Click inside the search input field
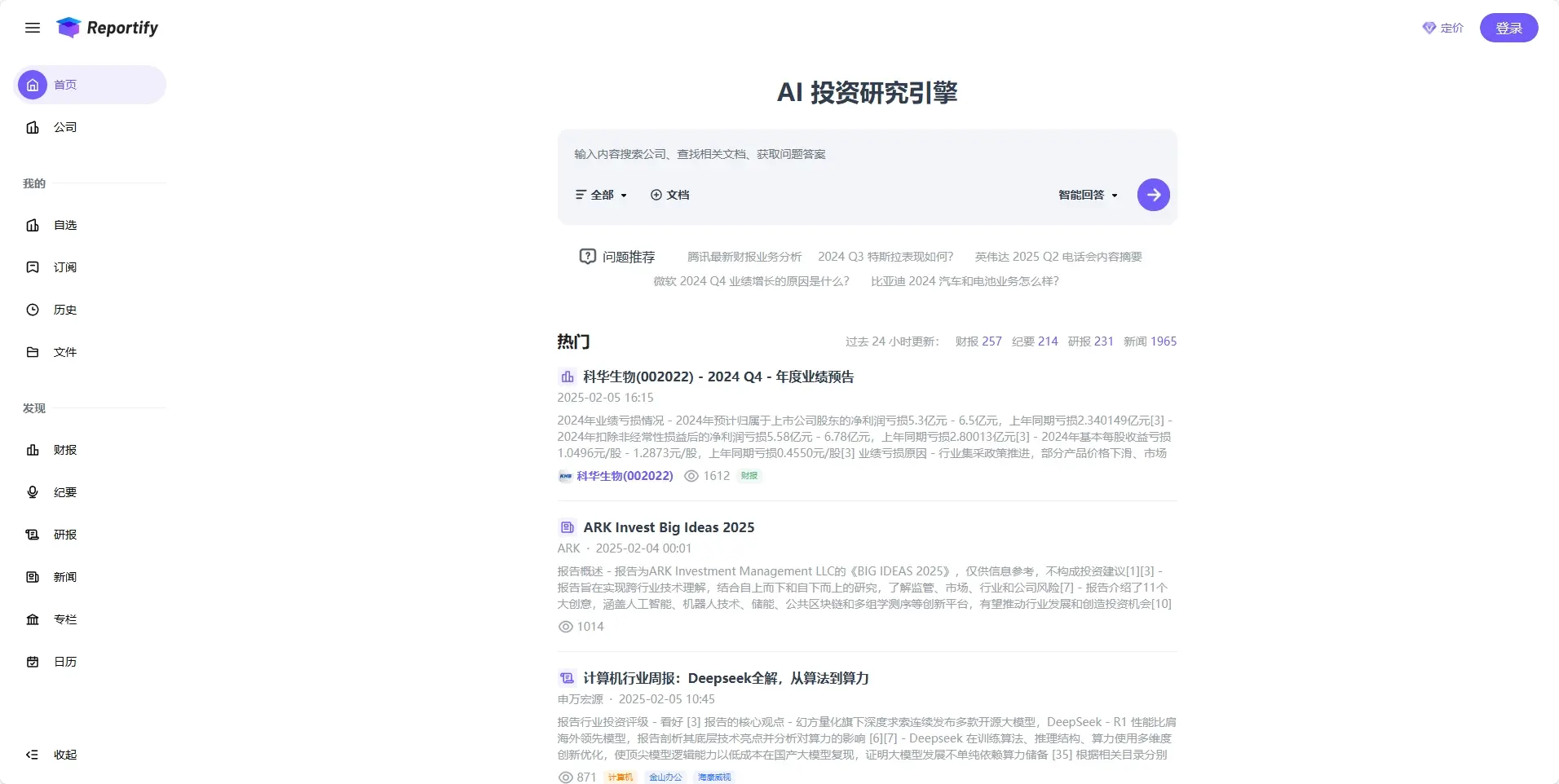 (x=815, y=154)
